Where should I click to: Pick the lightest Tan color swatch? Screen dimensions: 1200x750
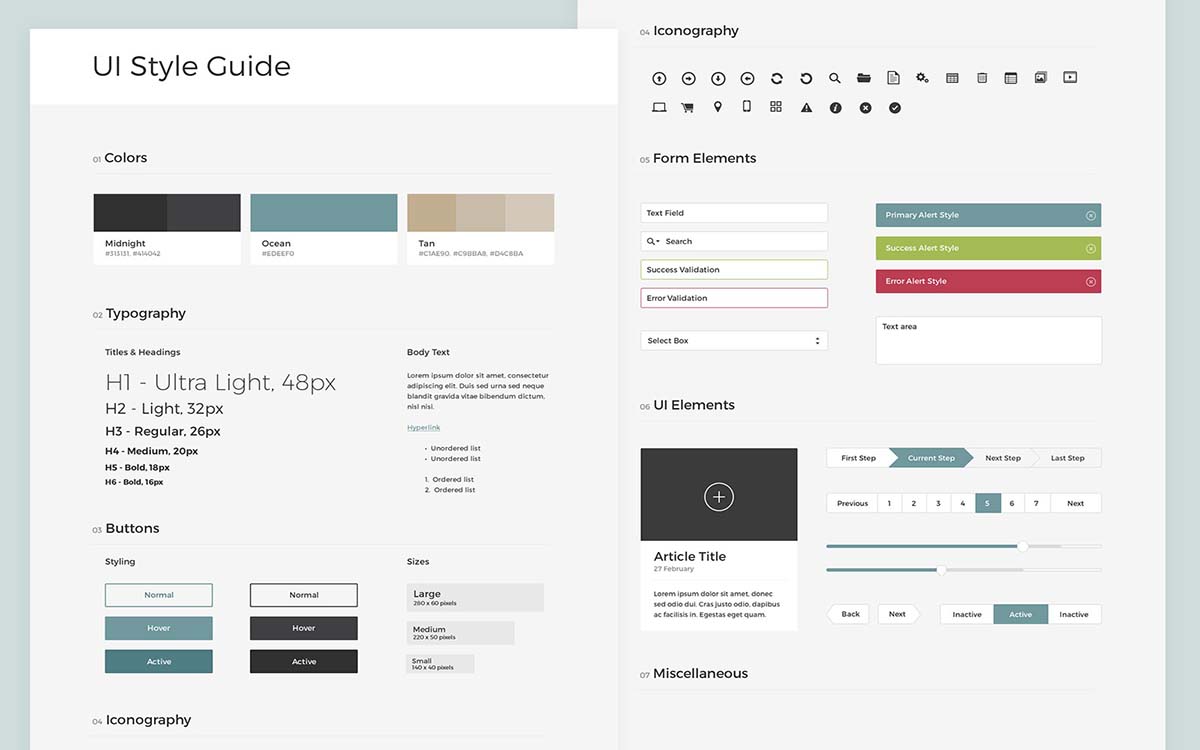coord(529,213)
